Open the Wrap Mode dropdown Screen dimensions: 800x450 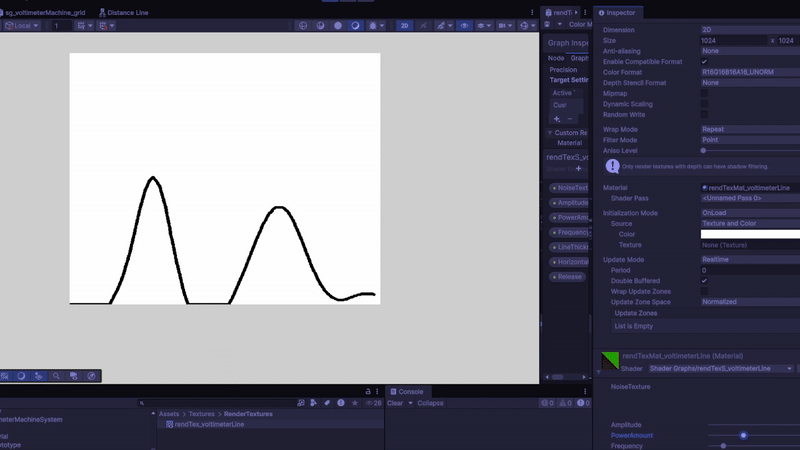pyautogui.click(x=749, y=129)
